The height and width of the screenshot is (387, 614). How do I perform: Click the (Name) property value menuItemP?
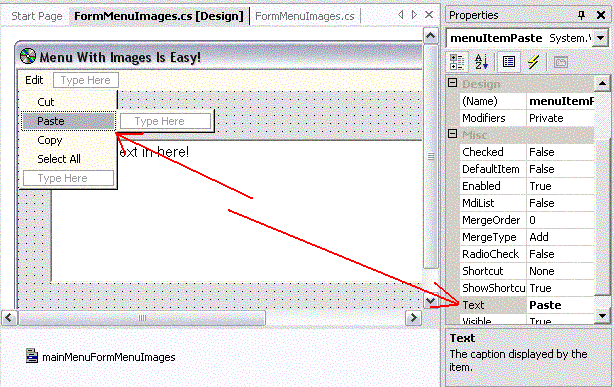(561, 101)
